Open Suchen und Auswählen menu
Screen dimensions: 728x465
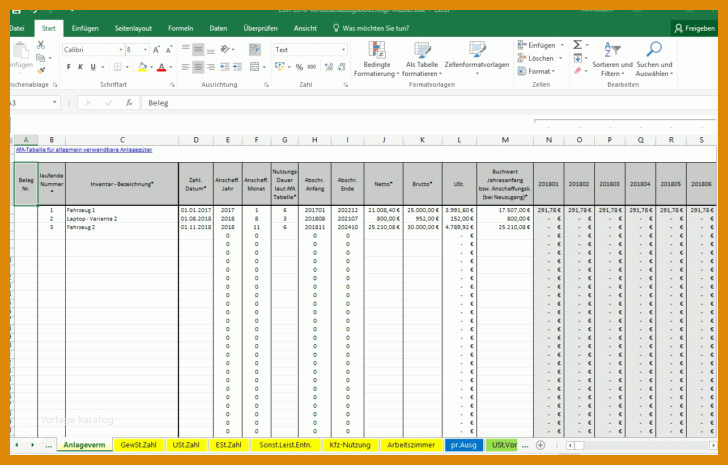click(654, 59)
